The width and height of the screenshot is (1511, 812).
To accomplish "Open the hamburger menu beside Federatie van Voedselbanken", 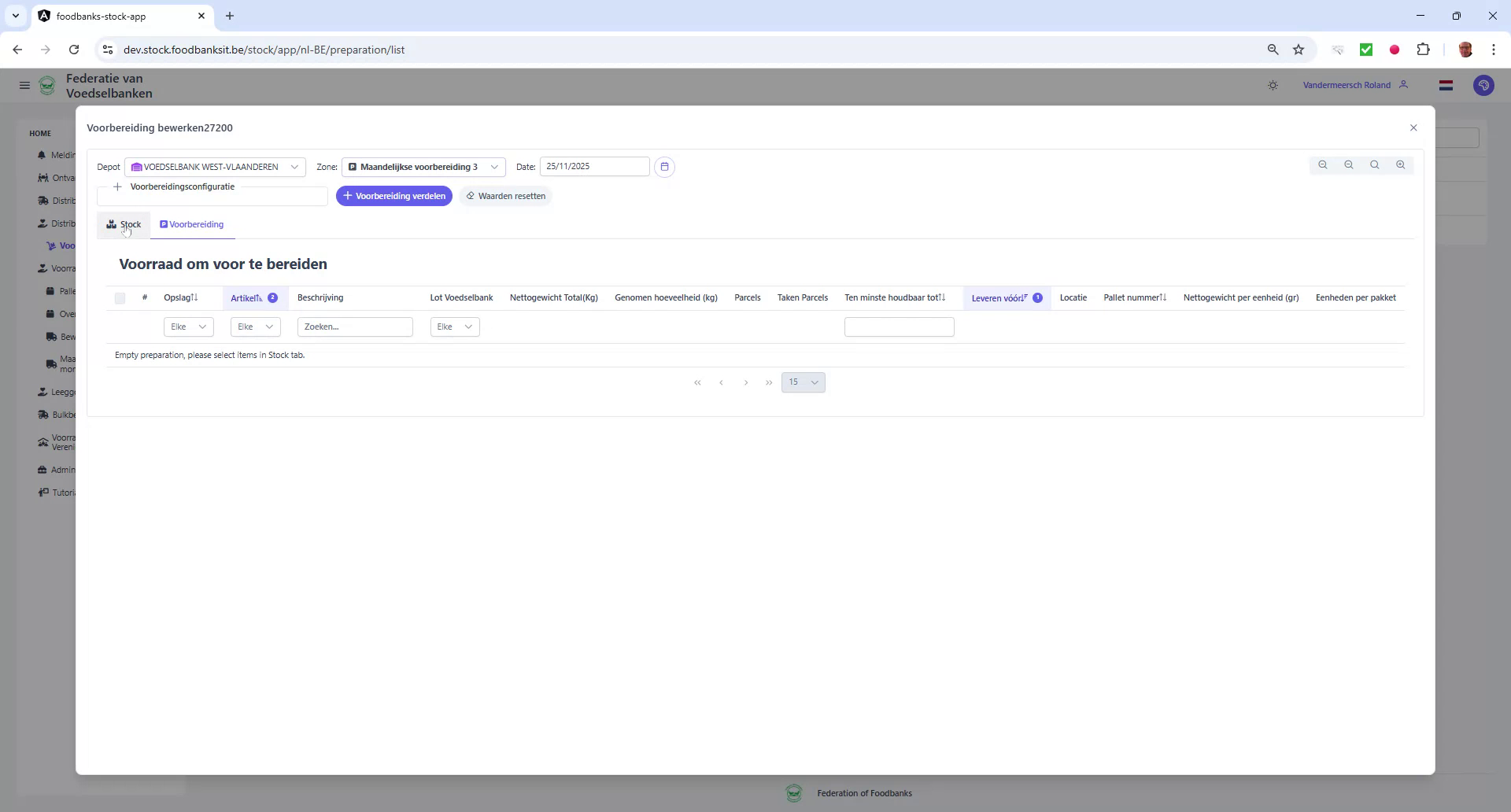I will pos(24,85).
